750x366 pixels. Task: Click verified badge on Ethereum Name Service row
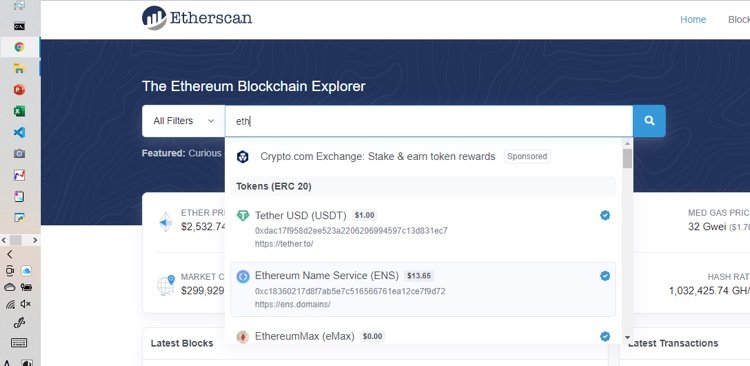(x=605, y=276)
